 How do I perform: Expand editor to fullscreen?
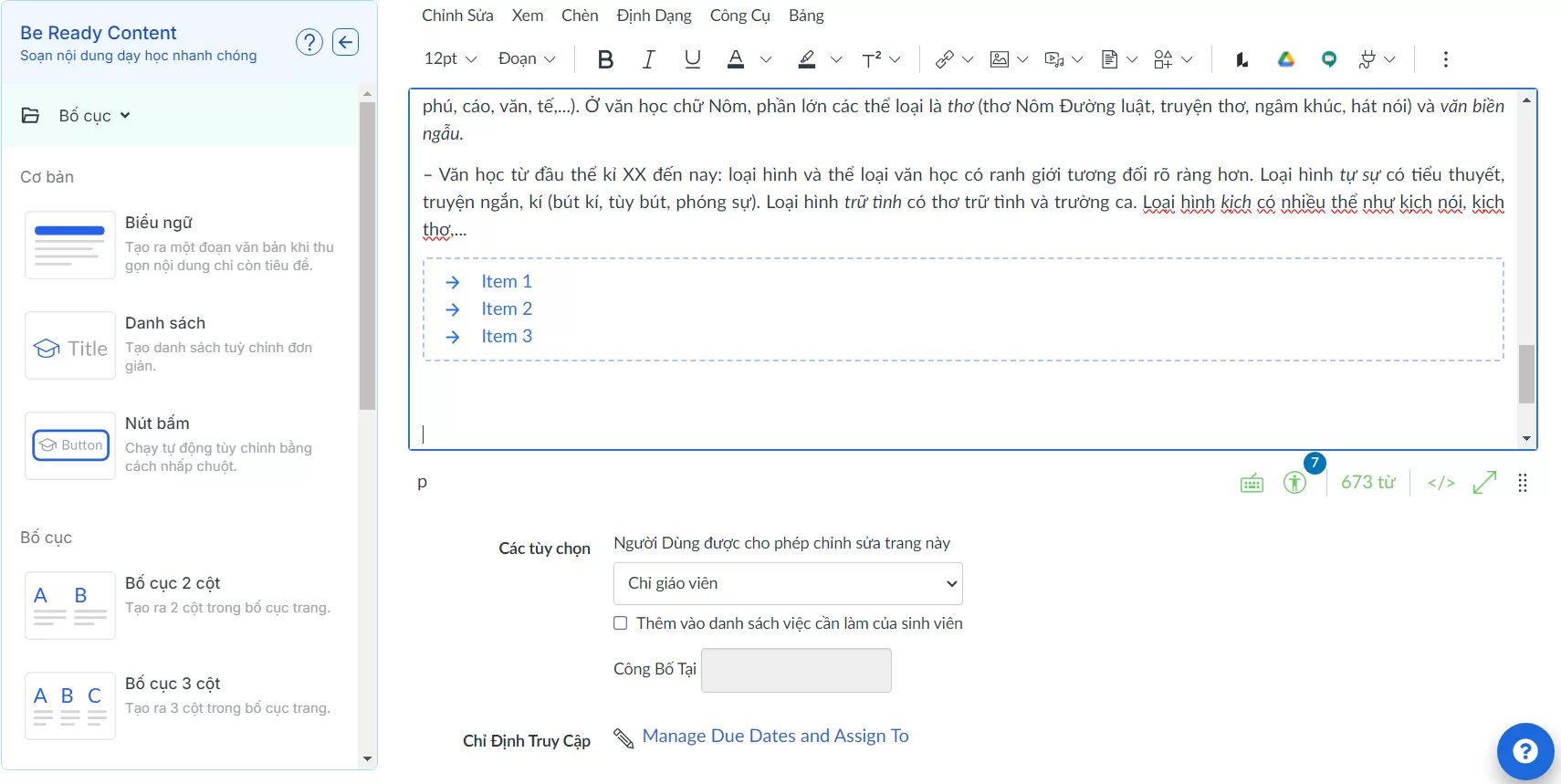tap(1484, 482)
